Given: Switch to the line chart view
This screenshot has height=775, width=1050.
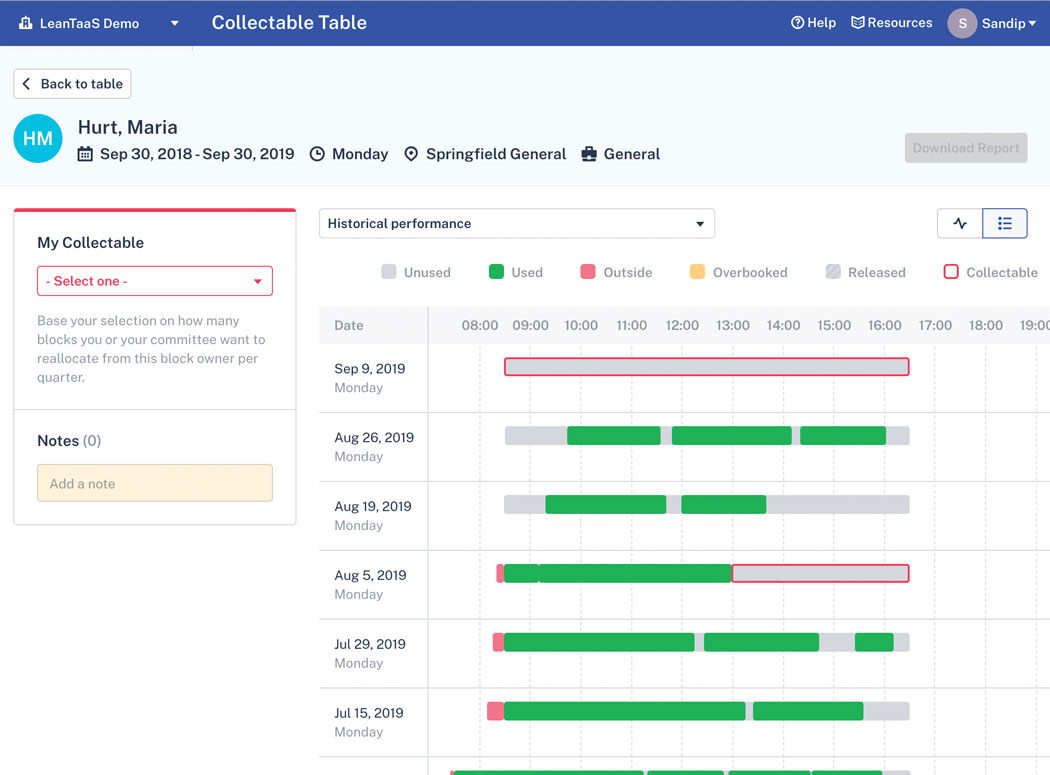Looking at the screenshot, I should (x=960, y=224).
